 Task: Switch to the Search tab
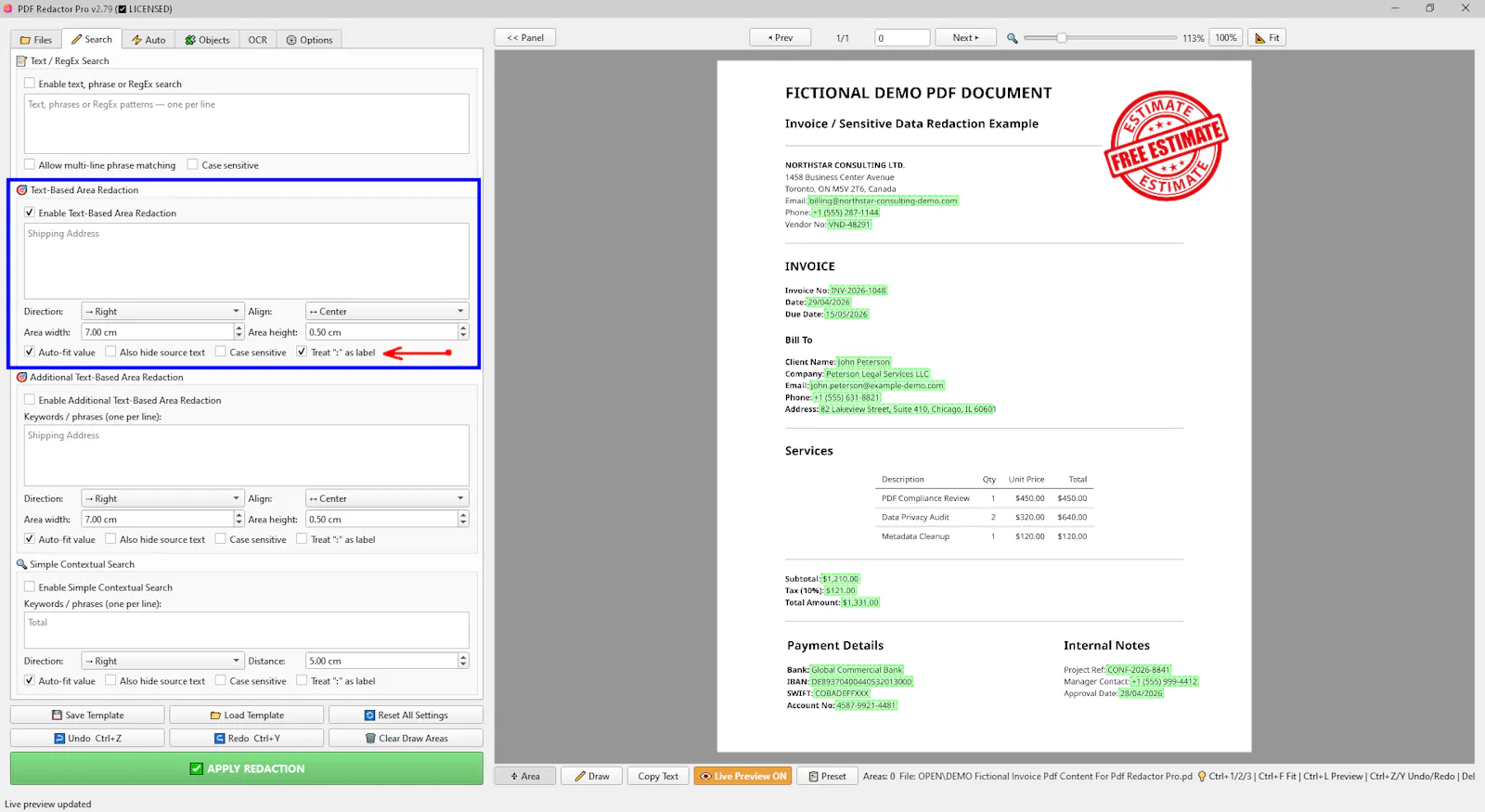[91, 39]
